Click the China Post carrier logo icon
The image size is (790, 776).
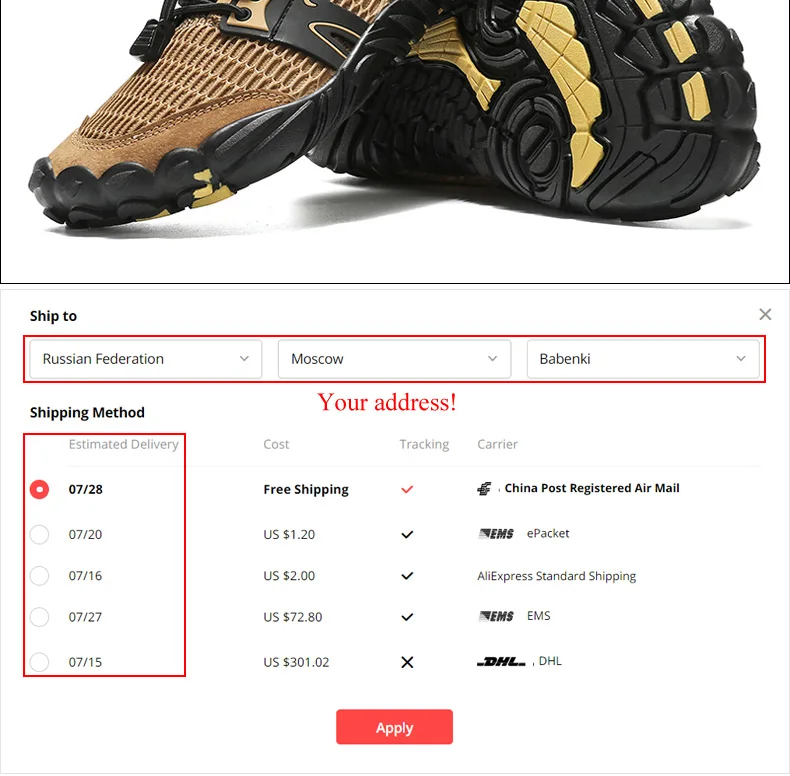coord(484,488)
